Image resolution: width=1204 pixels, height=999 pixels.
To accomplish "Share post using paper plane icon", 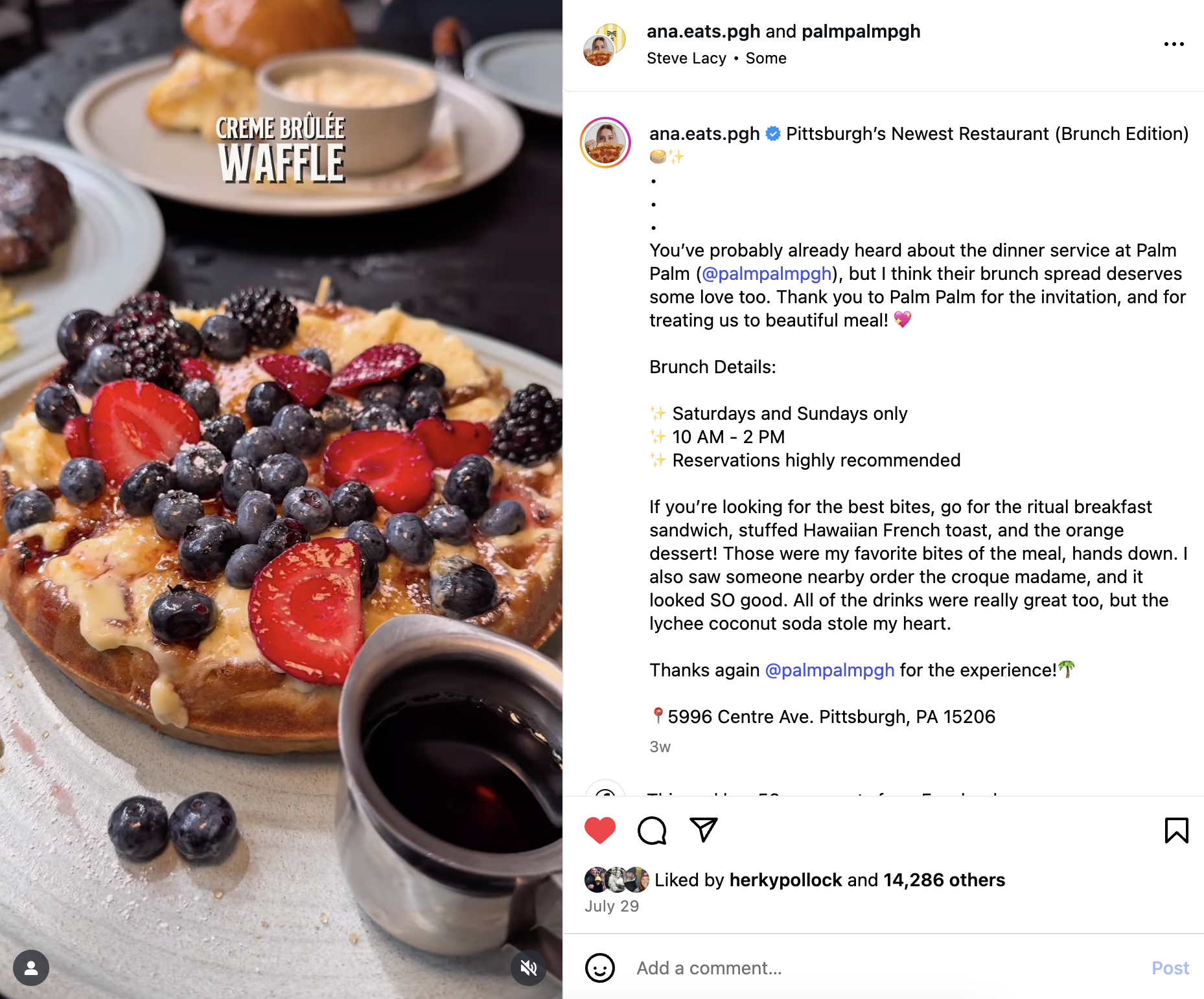I will (x=704, y=830).
